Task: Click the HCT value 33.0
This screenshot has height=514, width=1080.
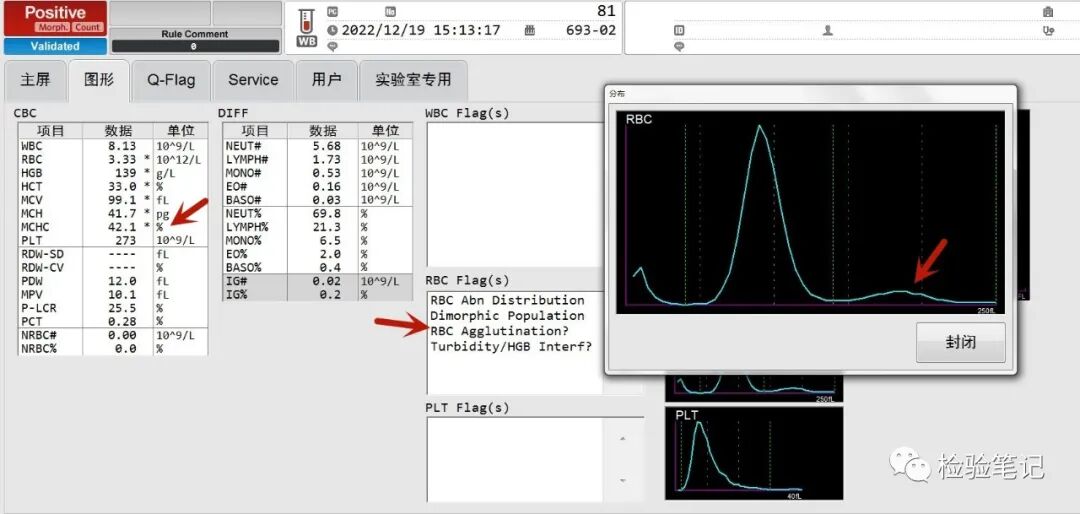Action: pyautogui.click(x=122, y=187)
